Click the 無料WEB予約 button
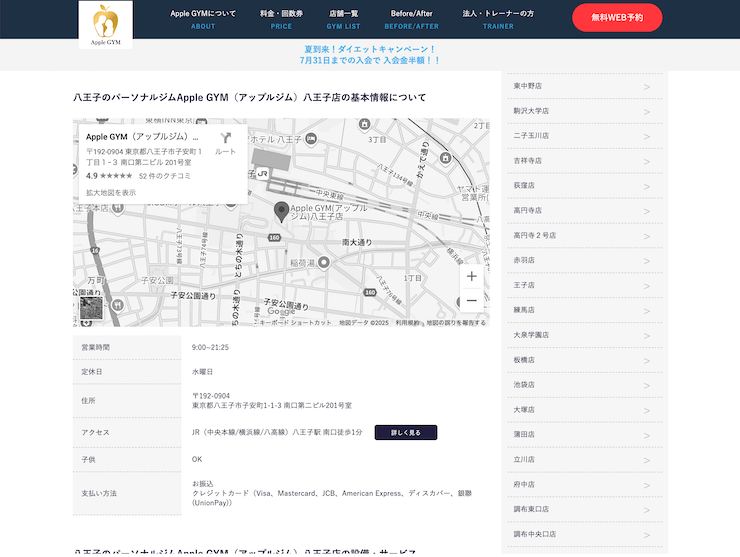The image size is (740, 557). pyautogui.click(x=617, y=17)
